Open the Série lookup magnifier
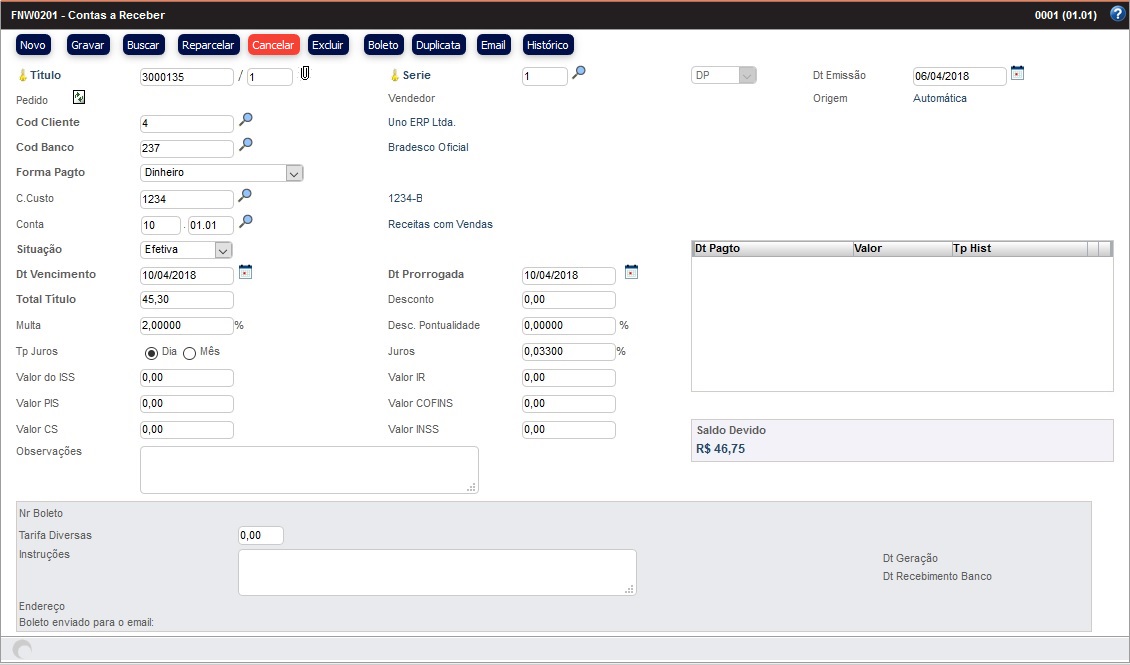The image size is (1130, 665). pos(578,73)
